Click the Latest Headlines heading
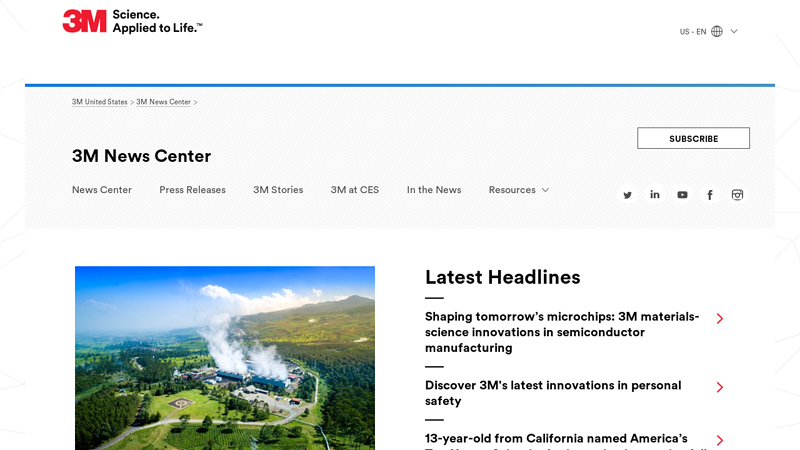800x450 pixels. point(503,277)
